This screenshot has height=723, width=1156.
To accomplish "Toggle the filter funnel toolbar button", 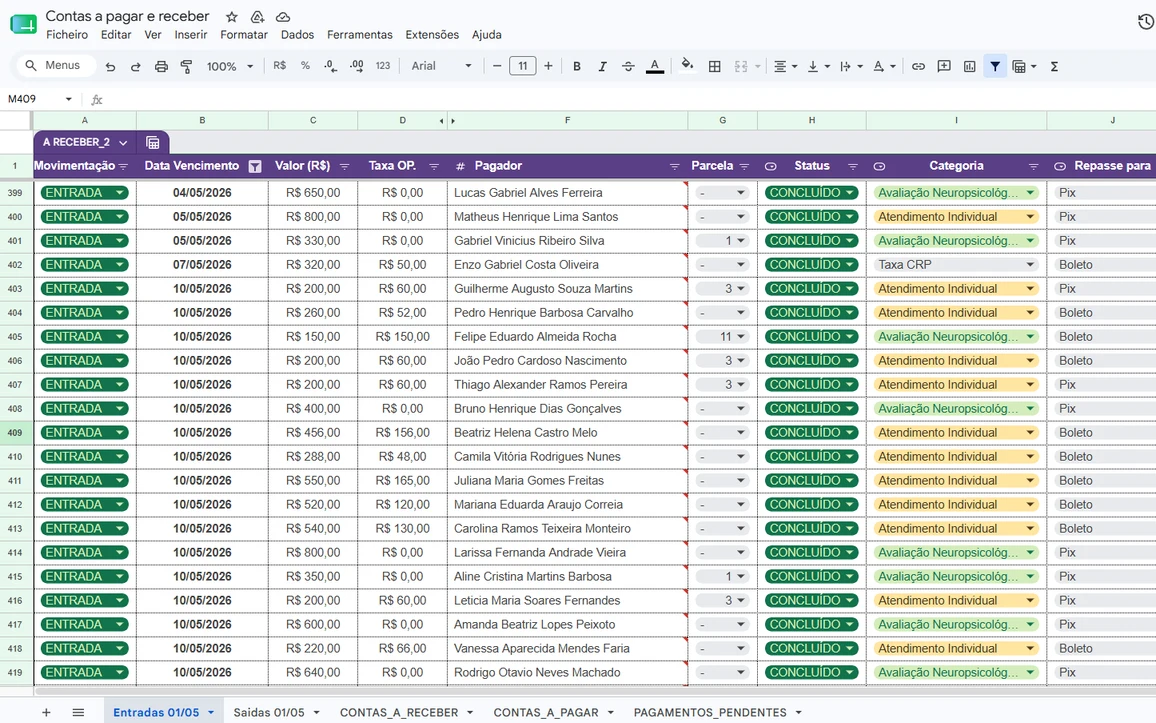I will pyautogui.click(x=995, y=66).
